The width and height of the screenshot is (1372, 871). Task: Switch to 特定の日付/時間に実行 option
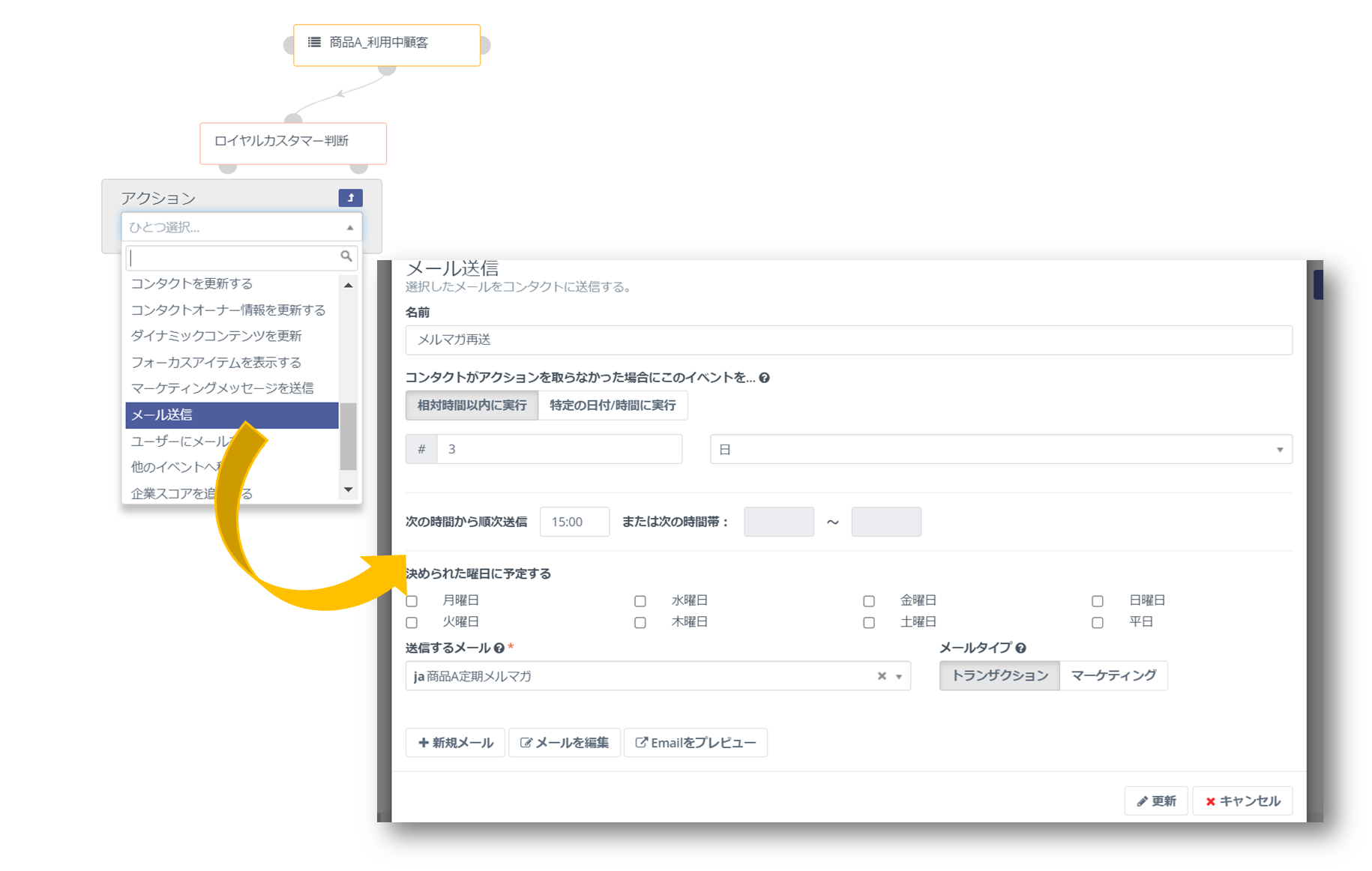point(612,406)
